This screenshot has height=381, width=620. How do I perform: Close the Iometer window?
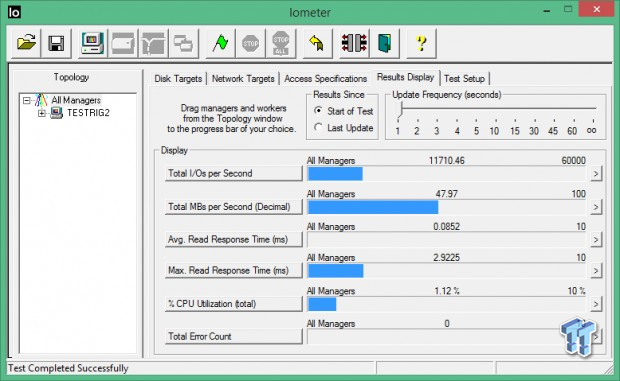[x=596, y=9]
